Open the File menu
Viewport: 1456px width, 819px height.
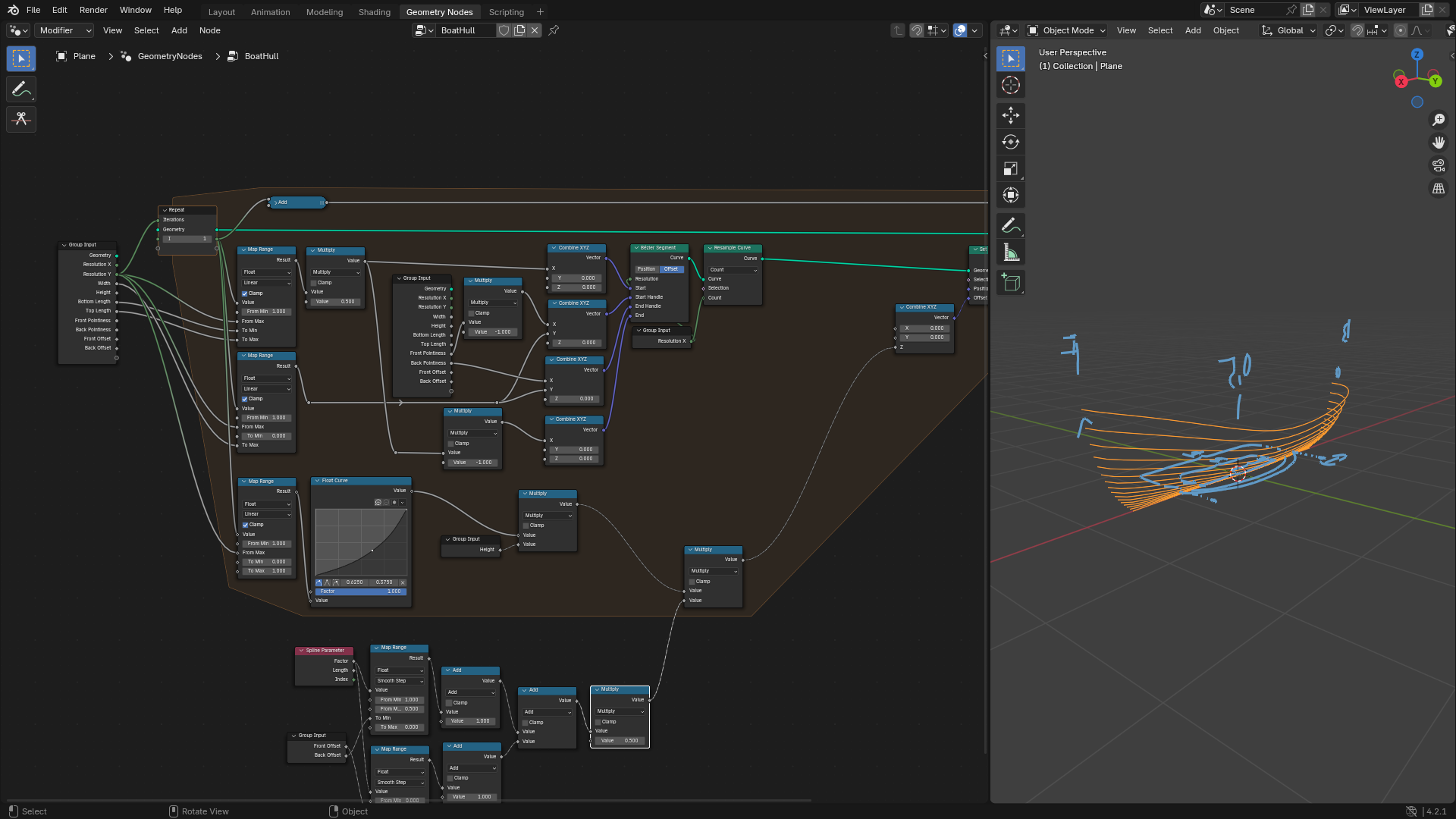(33, 10)
